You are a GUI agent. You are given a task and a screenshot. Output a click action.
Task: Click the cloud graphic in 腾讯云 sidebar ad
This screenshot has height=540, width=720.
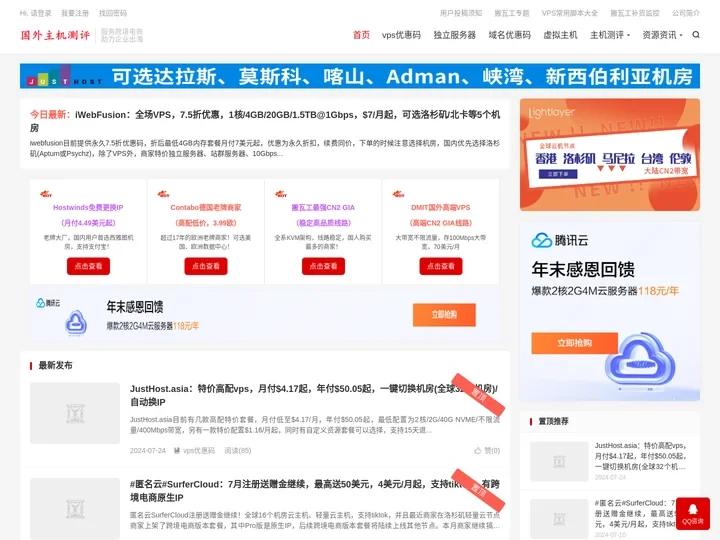640,360
